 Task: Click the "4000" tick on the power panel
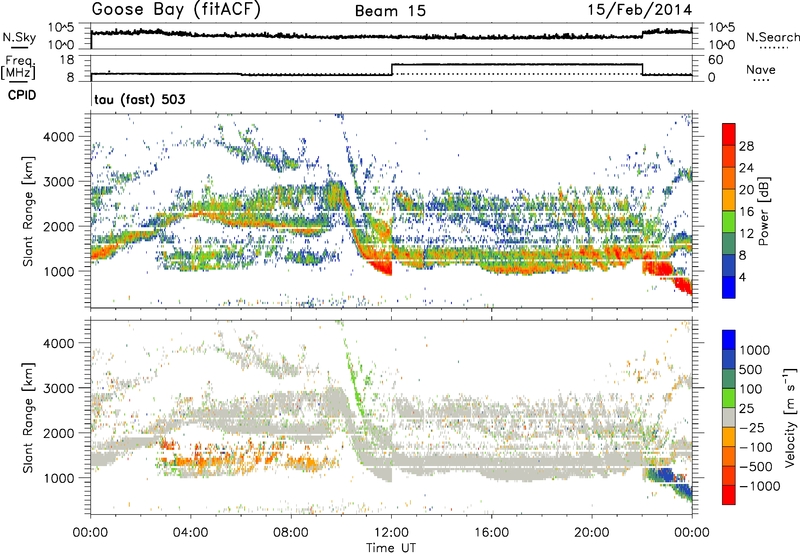pyautogui.click(x=60, y=137)
